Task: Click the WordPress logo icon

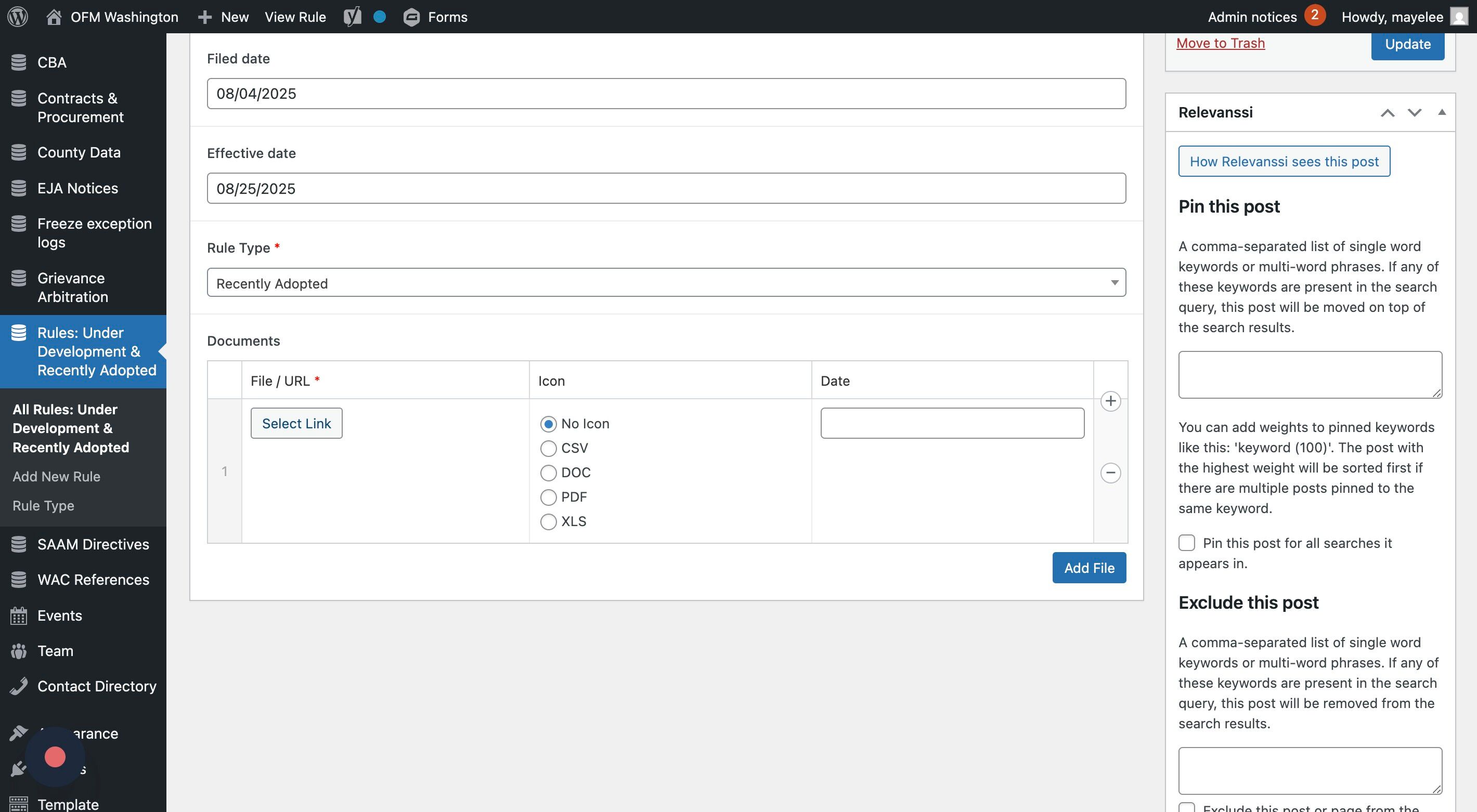Action: coord(18,17)
